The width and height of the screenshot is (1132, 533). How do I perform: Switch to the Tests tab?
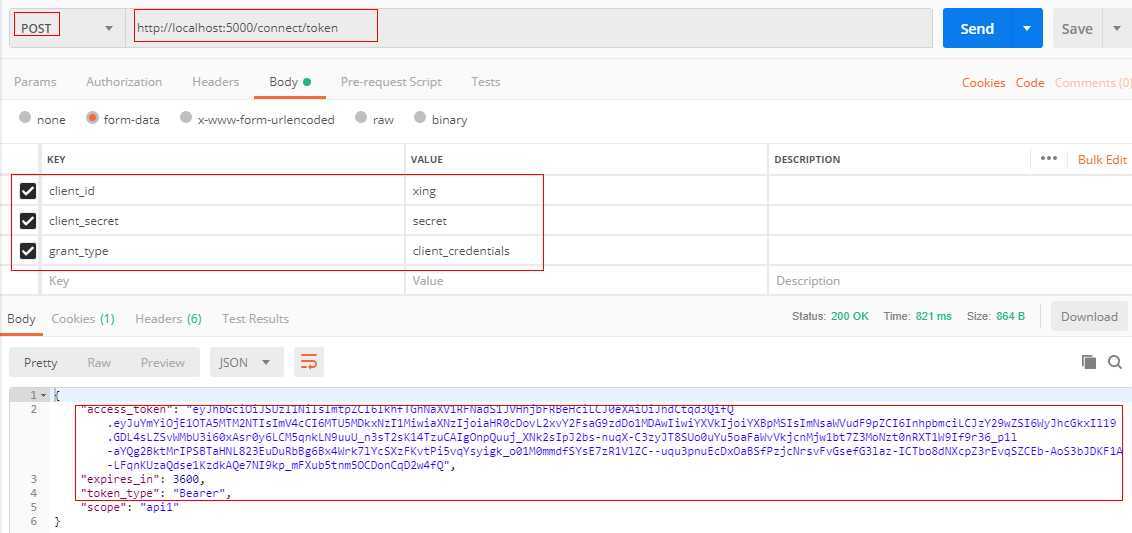[485, 82]
